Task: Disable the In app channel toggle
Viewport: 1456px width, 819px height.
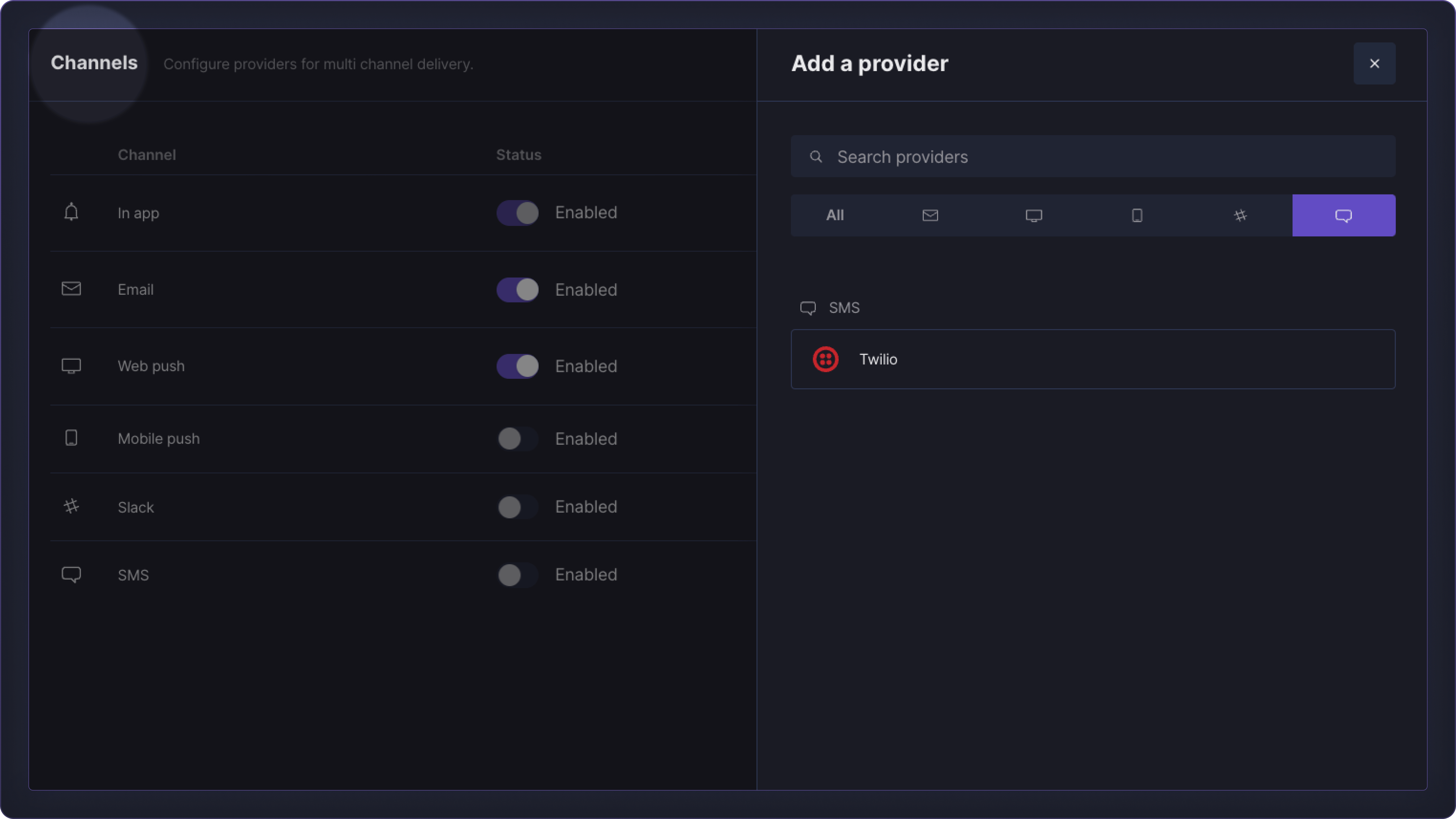Action: (x=517, y=213)
